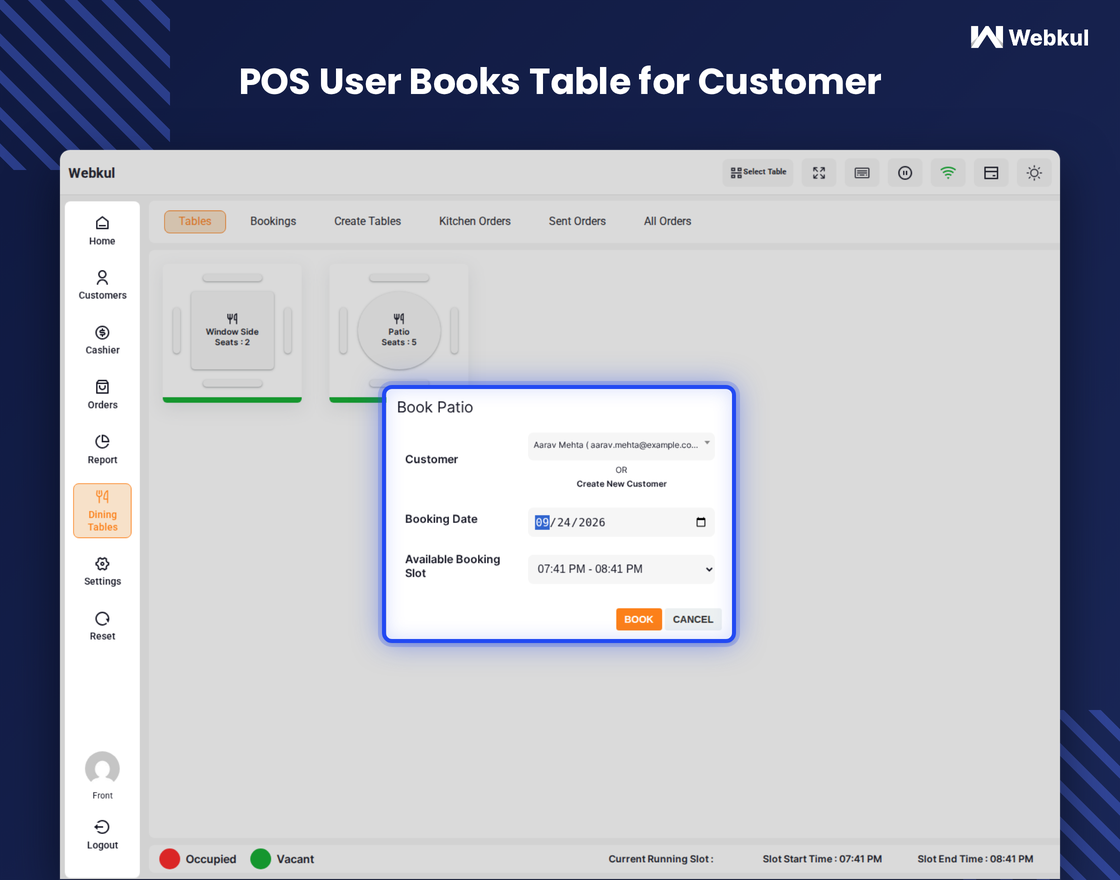Click the orange BOOK button
This screenshot has height=880, width=1120.
(639, 619)
